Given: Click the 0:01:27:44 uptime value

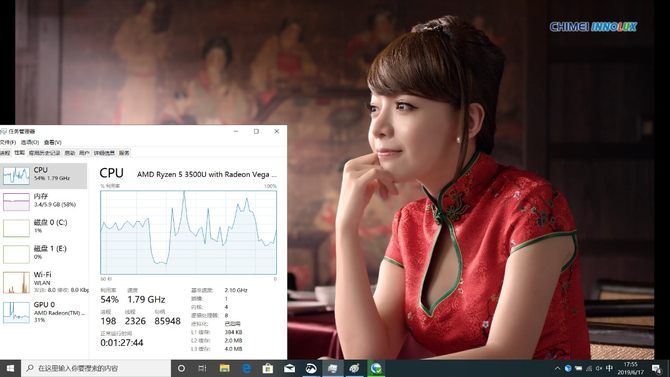Looking at the screenshot, I should 122,343.
